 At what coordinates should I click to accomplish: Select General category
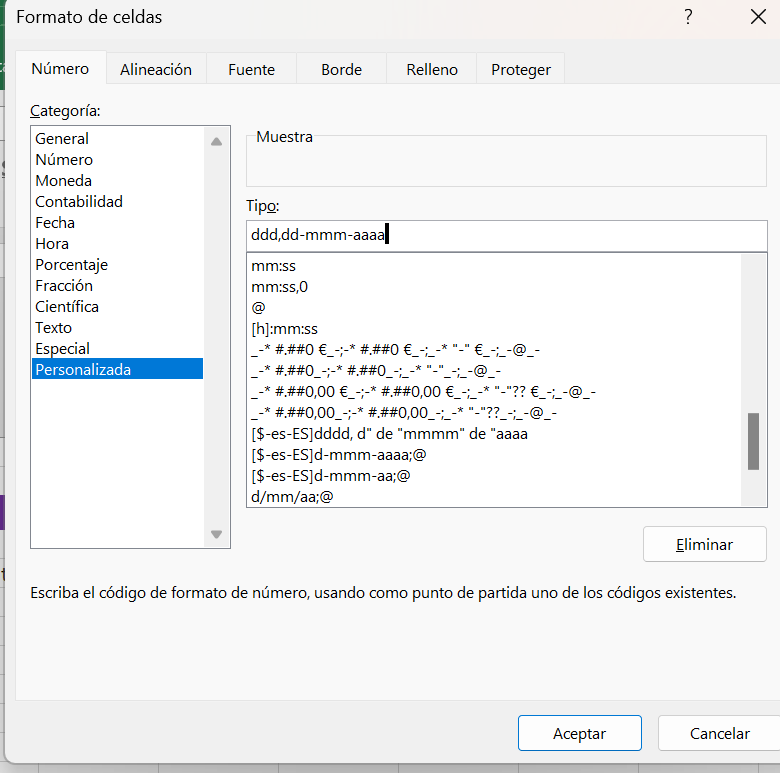[117, 138]
